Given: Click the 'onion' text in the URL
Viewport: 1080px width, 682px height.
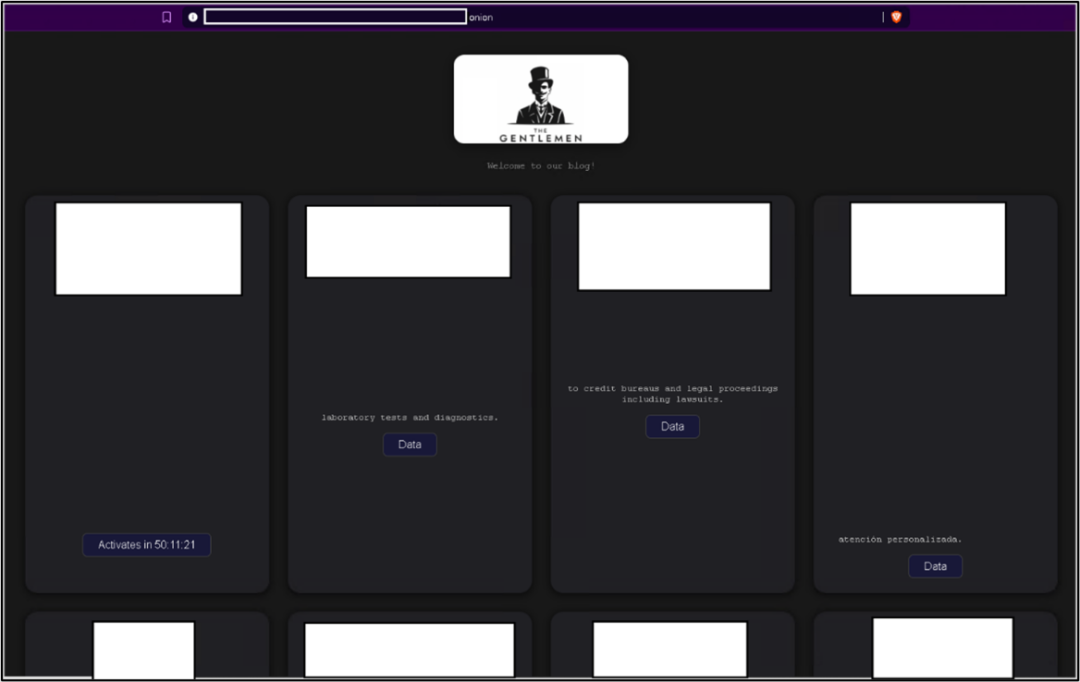Looking at the screenshot, I should coord(481,17).
